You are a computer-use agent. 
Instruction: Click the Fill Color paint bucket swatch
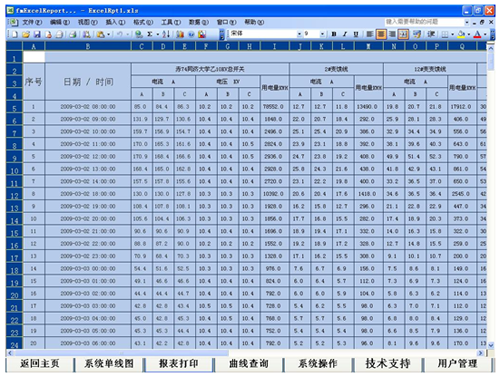[x=462, y=34]
